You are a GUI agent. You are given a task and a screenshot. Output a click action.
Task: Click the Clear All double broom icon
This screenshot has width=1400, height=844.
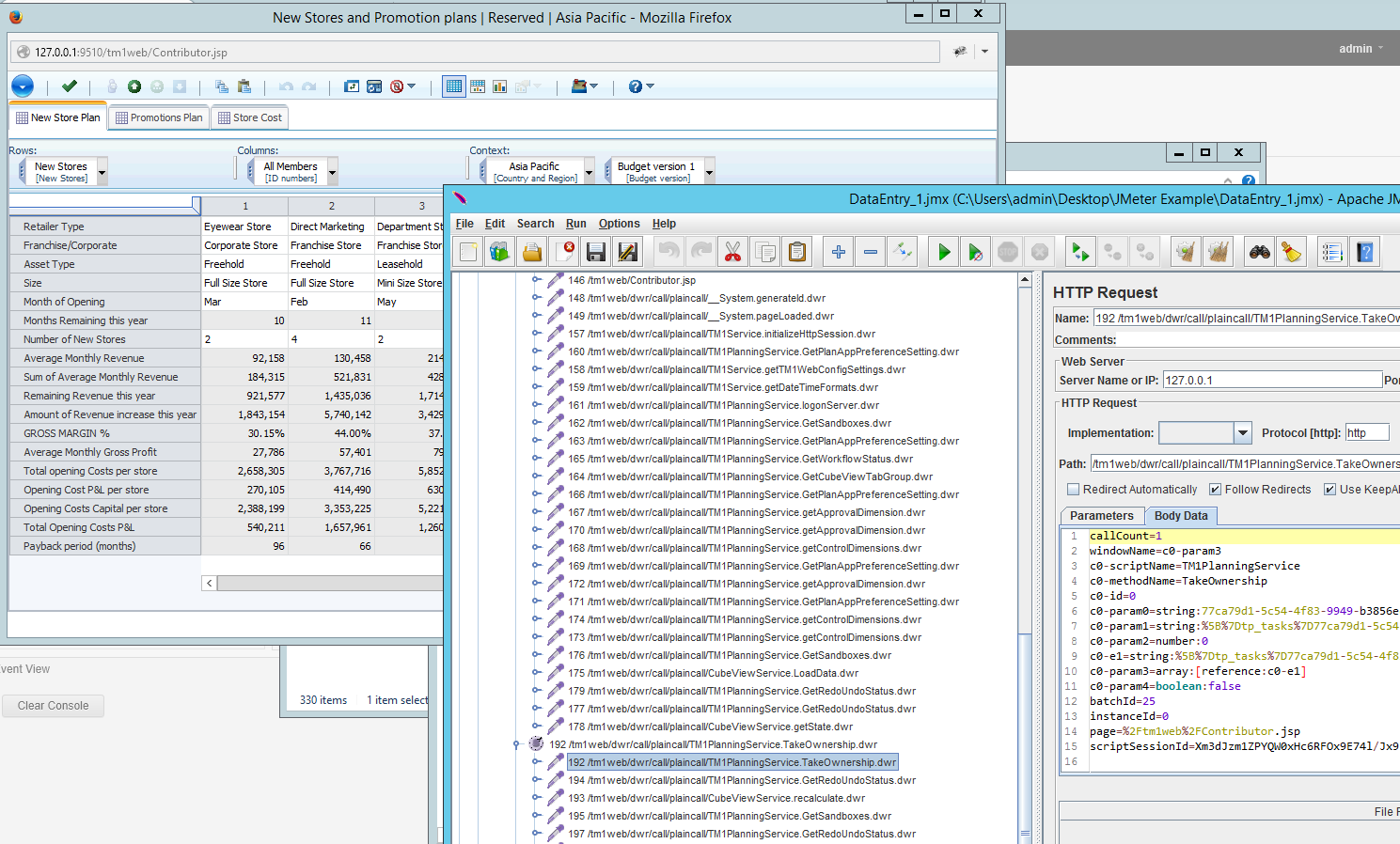click(1219, 252)
